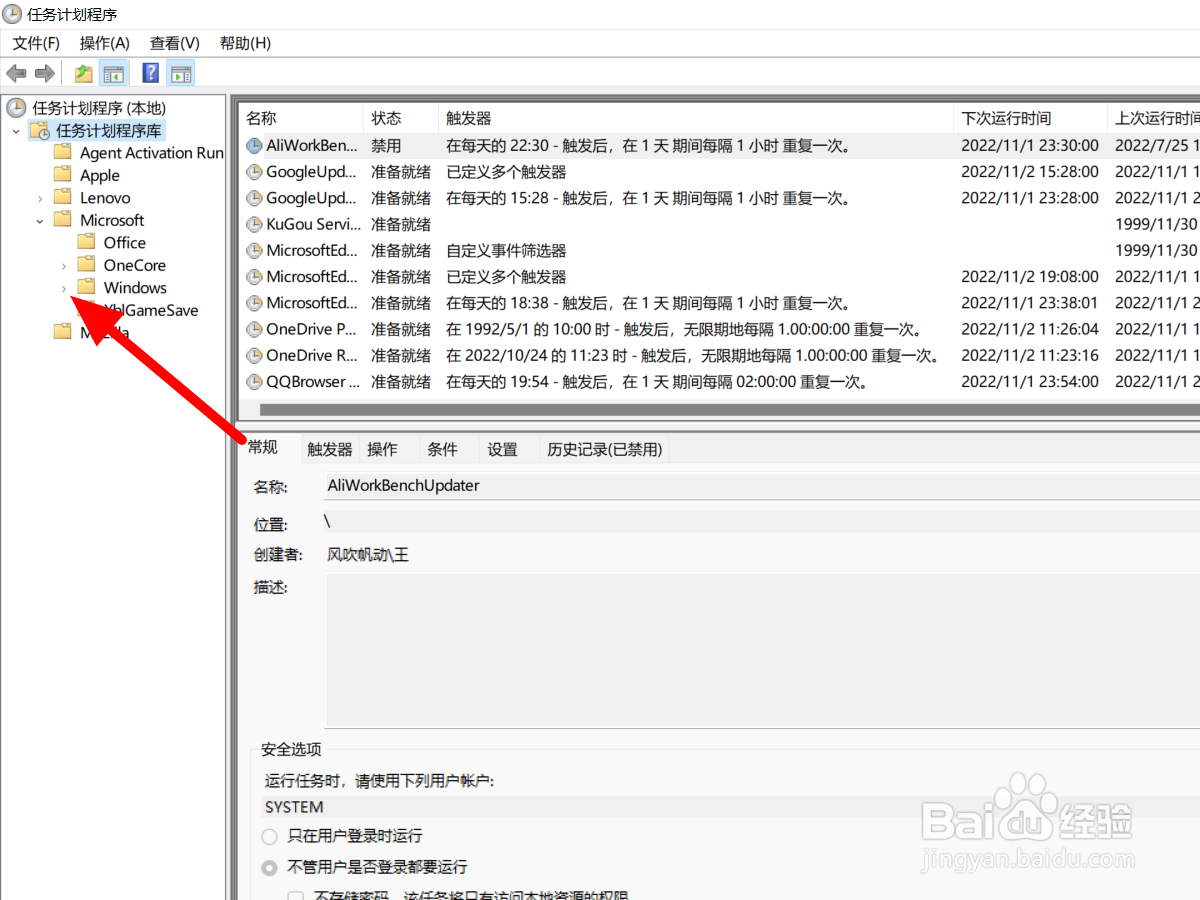Click the clock icon of QQBrowser task
The width and height of the screenshot is (1200, 900).
pyautogui.click(x=255, y=382)
